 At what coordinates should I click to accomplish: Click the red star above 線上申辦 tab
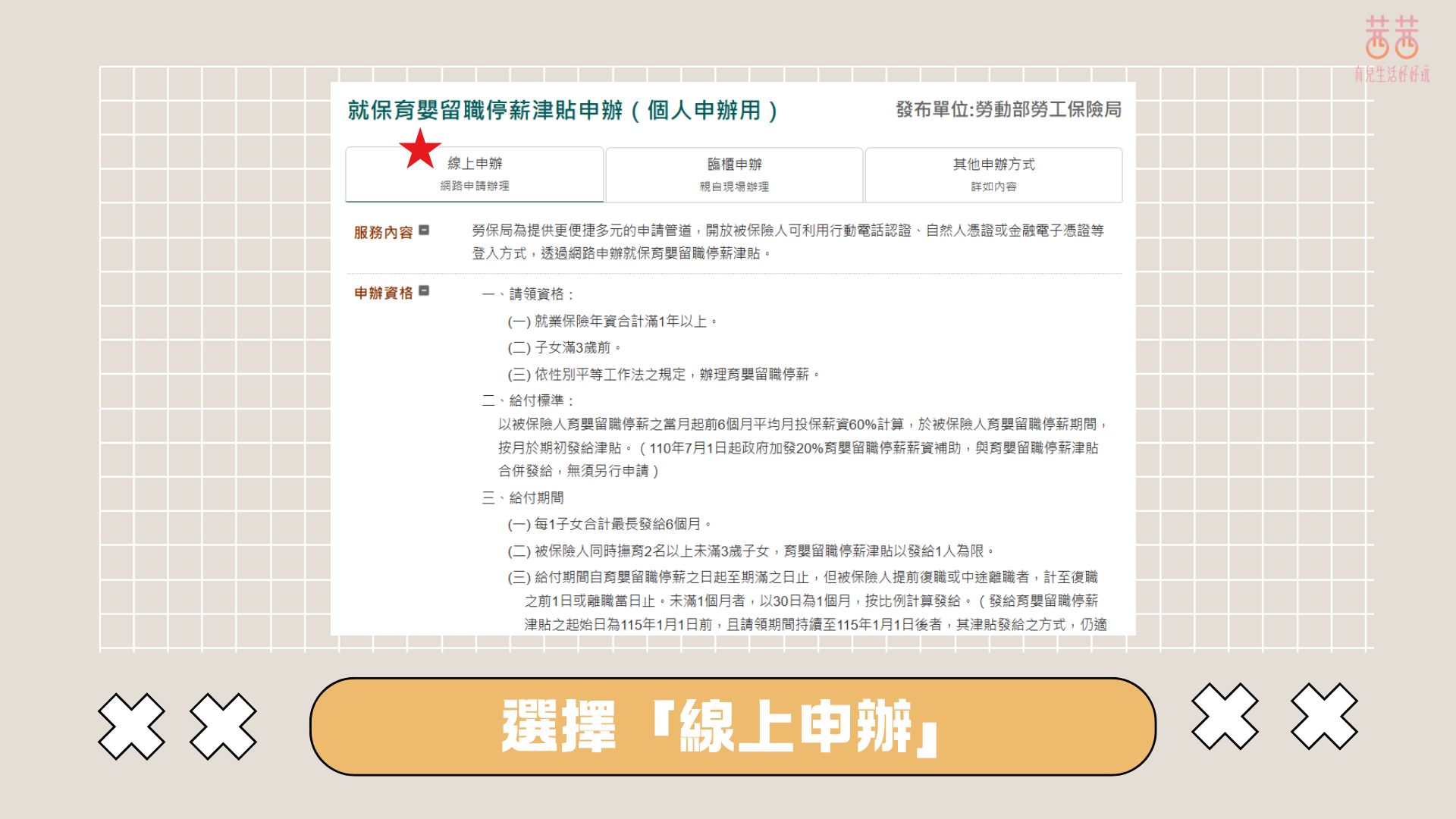(422, 149)
